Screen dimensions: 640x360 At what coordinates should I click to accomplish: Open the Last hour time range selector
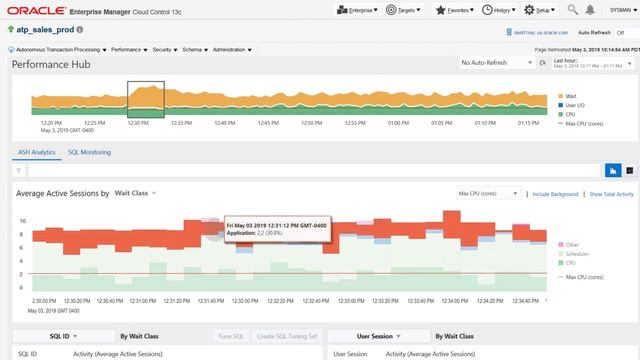[592, 63]
